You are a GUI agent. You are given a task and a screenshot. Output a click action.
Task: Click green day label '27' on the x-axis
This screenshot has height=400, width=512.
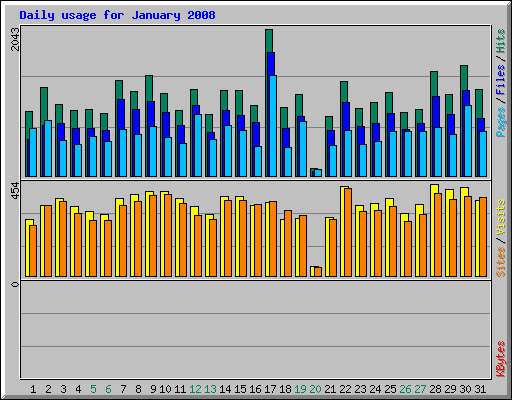click(x=420, y=389)
